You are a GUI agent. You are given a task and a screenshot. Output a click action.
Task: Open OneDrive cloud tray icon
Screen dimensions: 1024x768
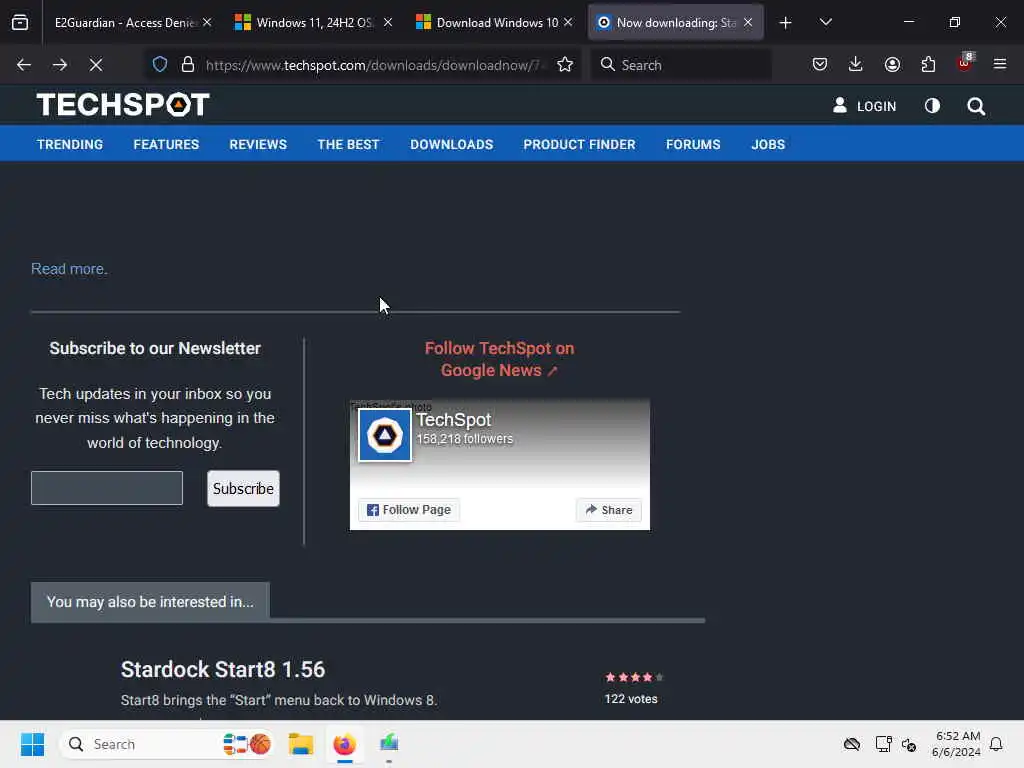coord(852,744)
